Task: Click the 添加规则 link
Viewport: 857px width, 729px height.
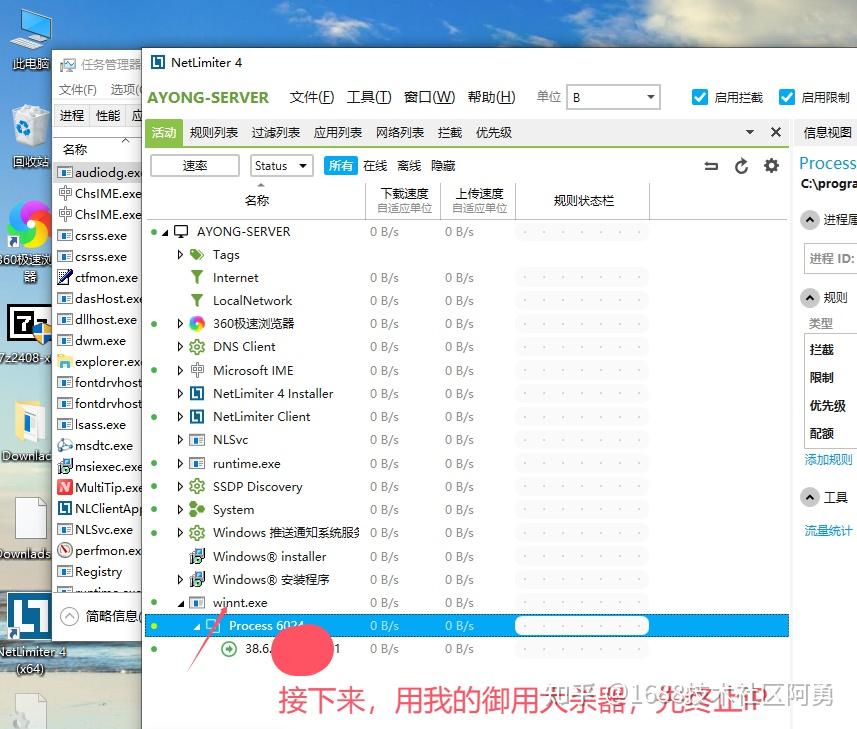Action: [828, 461]
